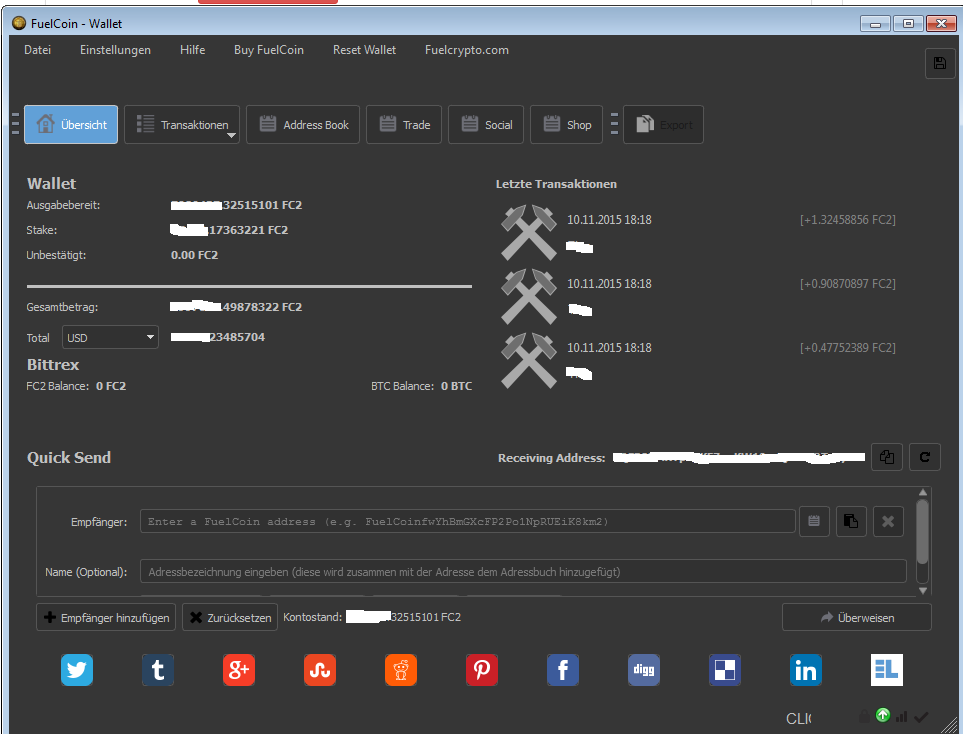The image size is (963, 734).
Task: Share on Digg icon
Action: [x=644, y=670]
